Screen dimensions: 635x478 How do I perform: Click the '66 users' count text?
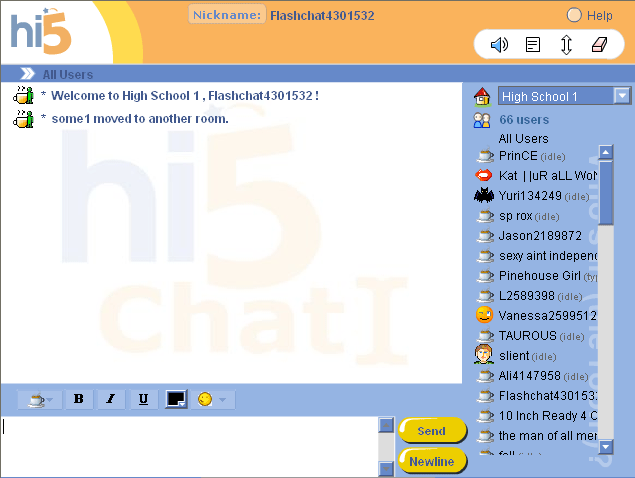point(524,120)
